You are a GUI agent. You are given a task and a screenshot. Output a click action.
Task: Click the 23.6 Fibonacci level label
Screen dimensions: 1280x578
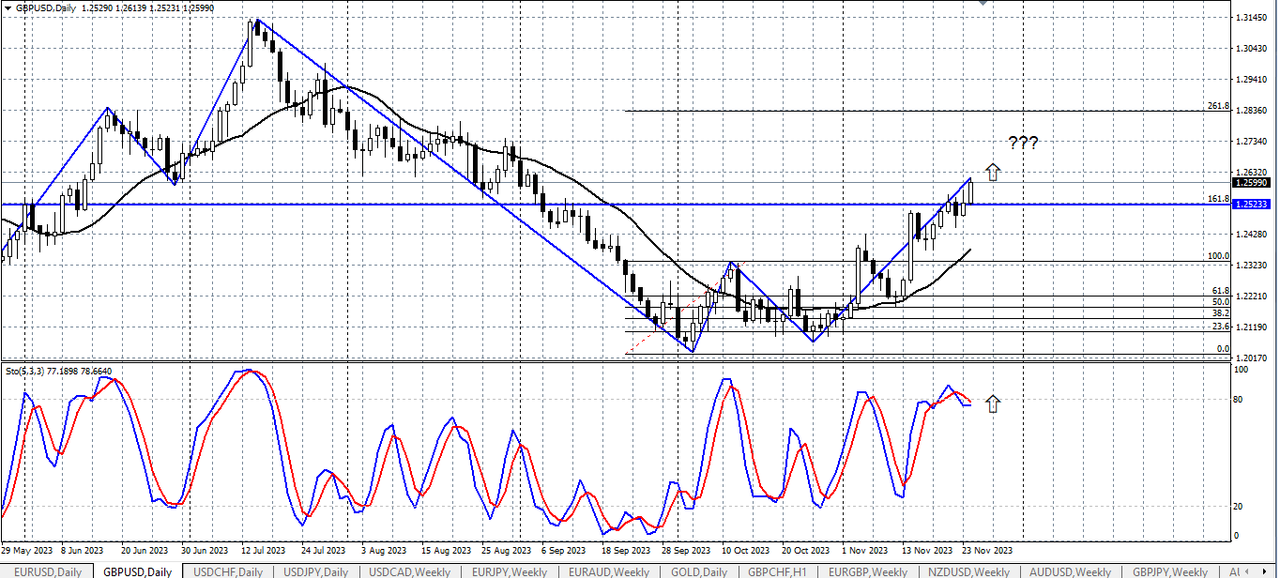click(1220, 326)
